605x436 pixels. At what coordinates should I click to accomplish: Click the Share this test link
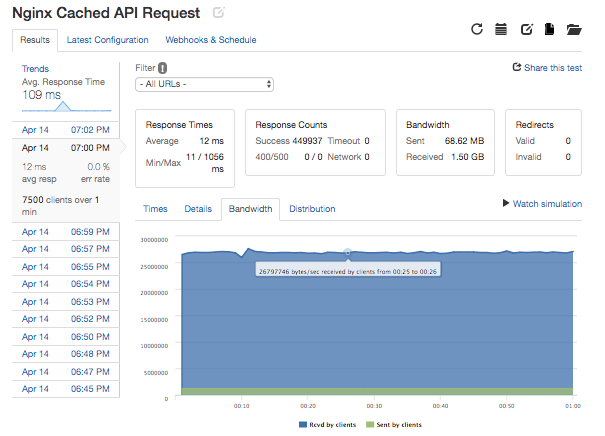tap(553, 68)
